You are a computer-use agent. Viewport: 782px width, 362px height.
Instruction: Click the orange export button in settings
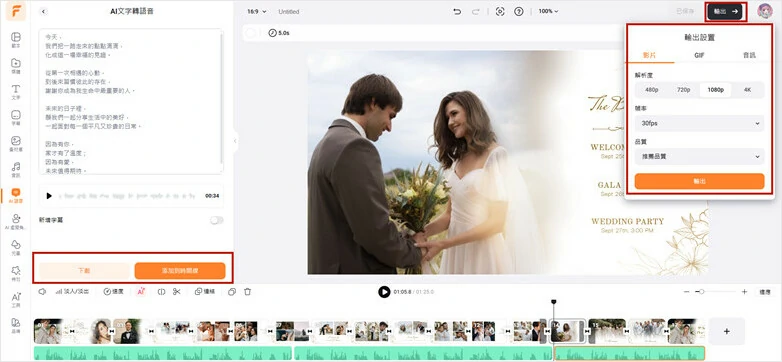click(699, 181)
